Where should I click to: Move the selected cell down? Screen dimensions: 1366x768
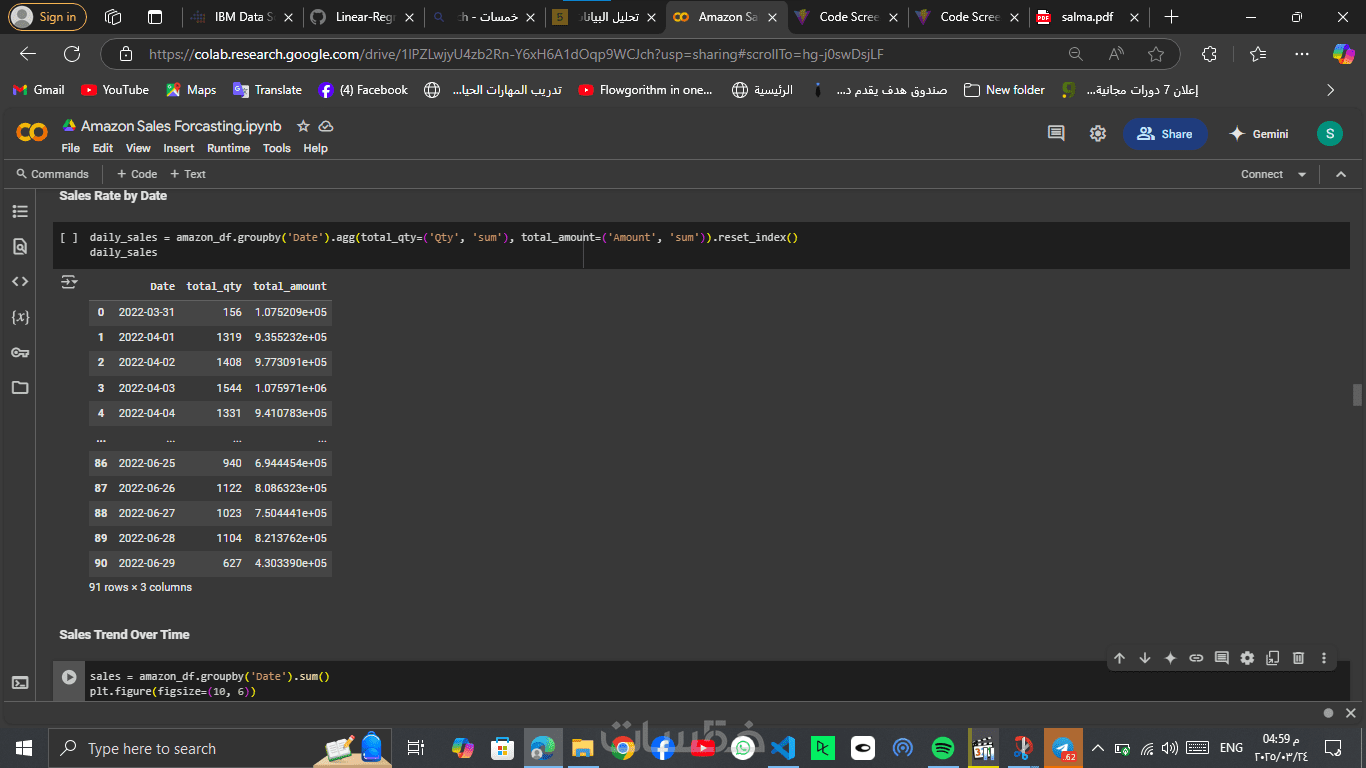pyautogui.click(x=1145, y=658)
